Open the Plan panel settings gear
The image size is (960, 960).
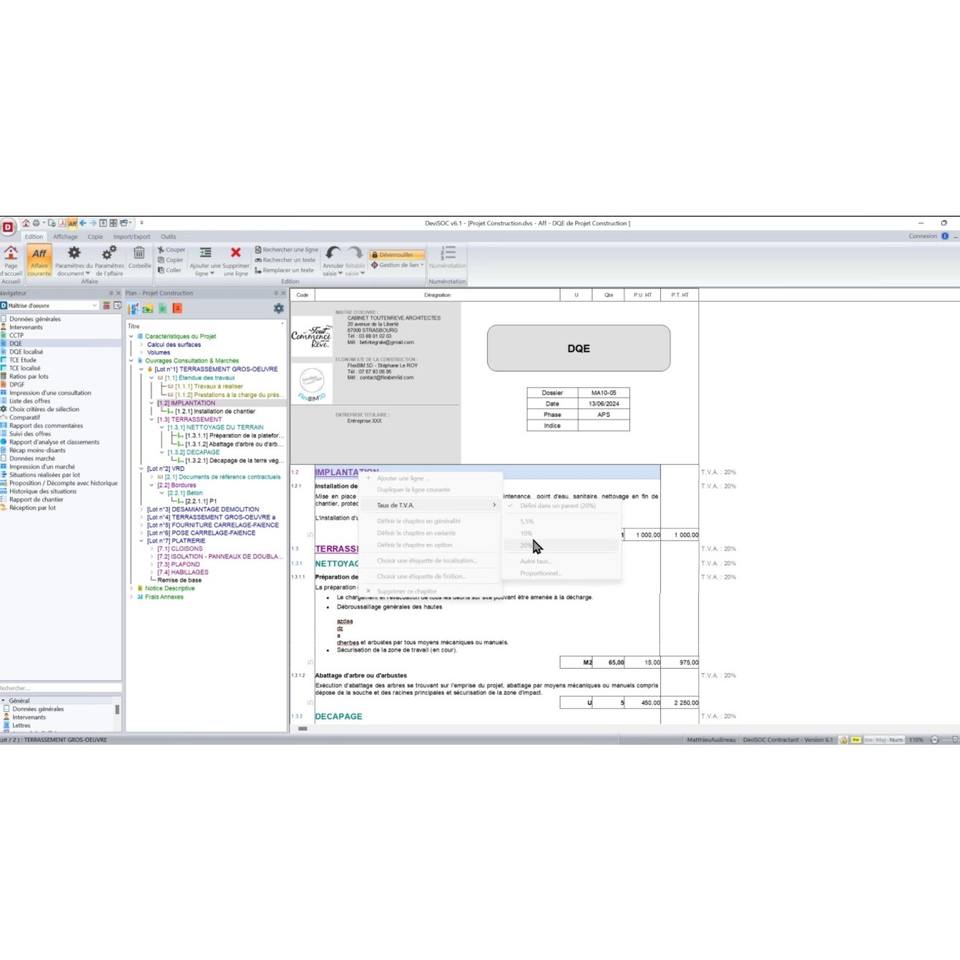click(x=279, y=309)
